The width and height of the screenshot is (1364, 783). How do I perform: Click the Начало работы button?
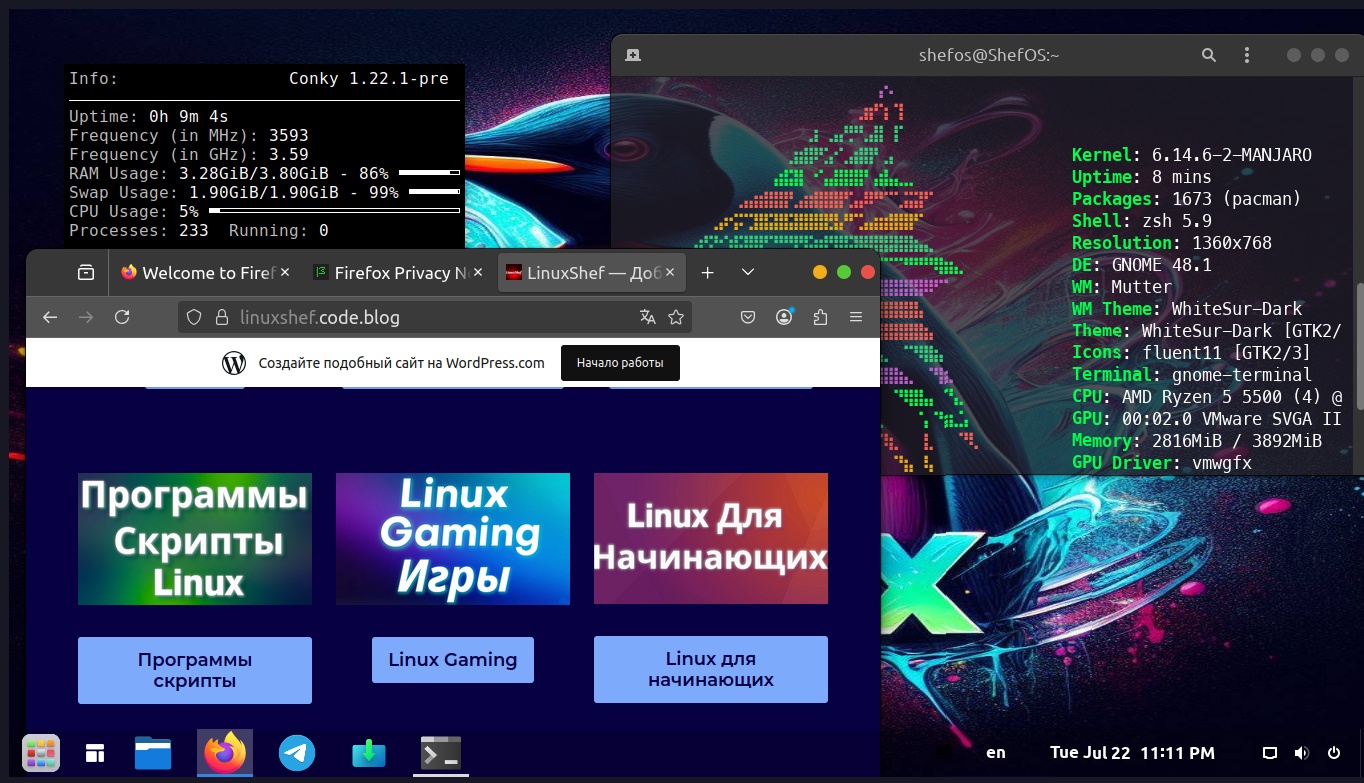(620, 363)
